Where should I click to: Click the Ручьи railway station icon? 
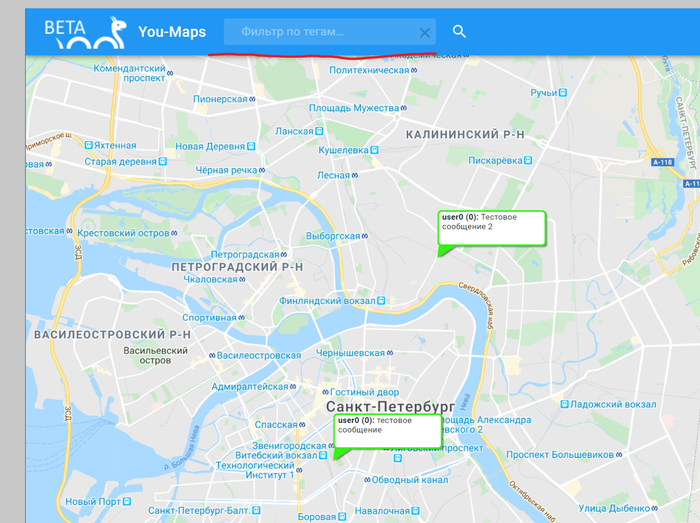[563, 93]
